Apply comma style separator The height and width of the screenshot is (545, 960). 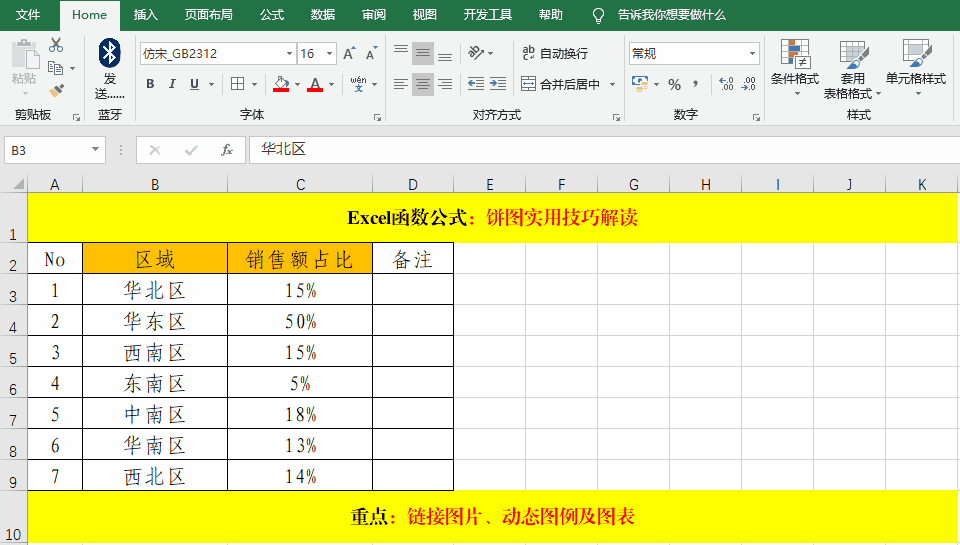pos(696,84)
